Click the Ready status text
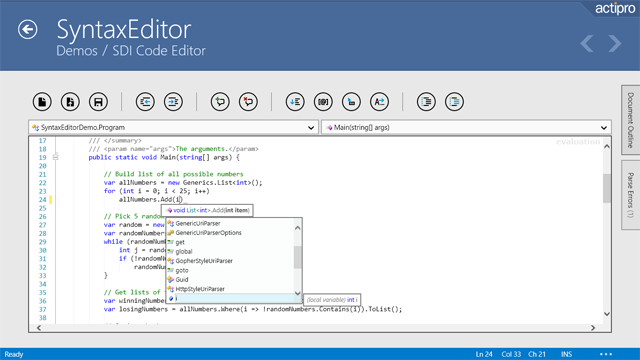This screenshot has width=640, height=360. coord(14,354)
